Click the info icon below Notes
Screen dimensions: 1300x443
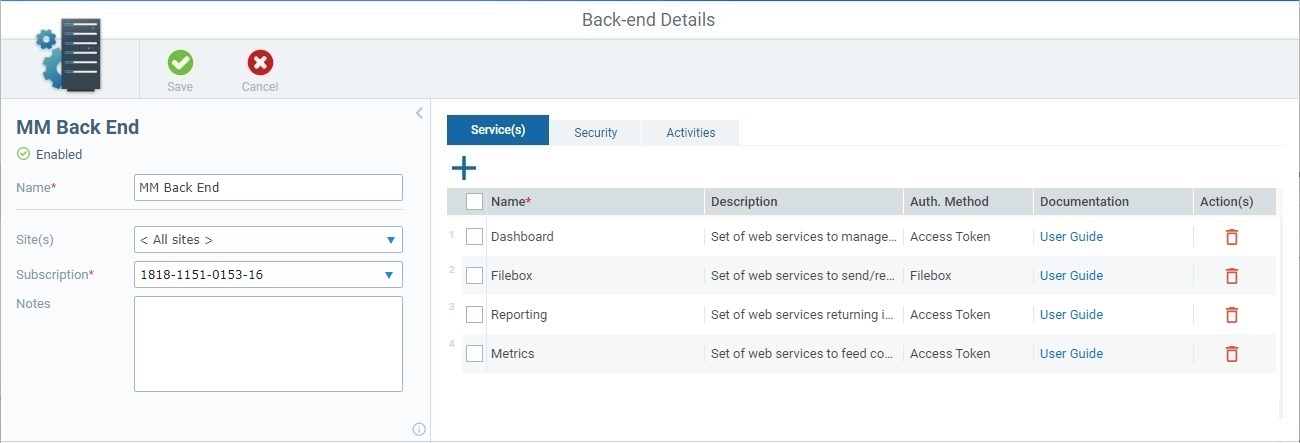419,429
